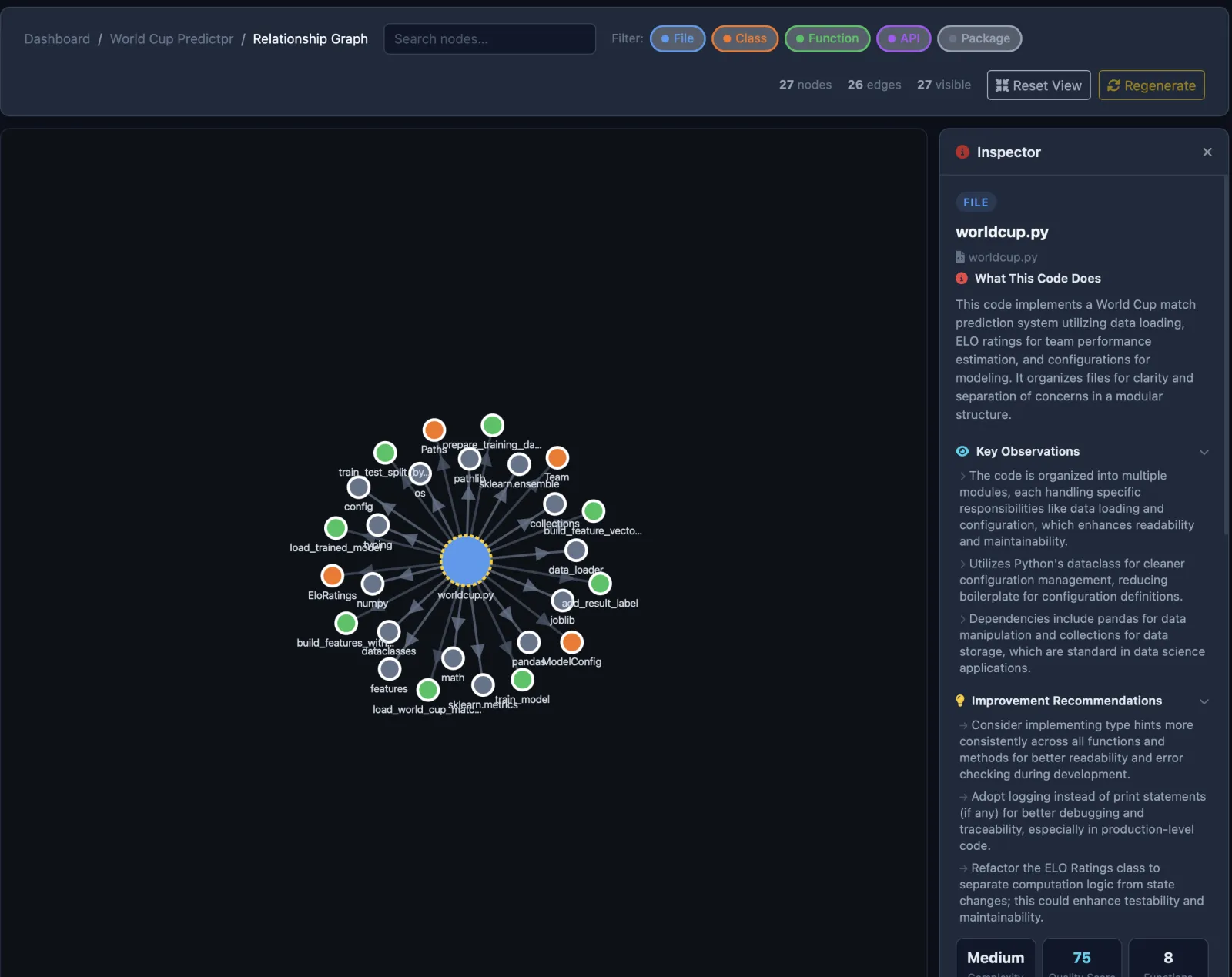1232x977 pixels.
Task: Click the build_feature_vecto... function node
Action: [x=593, y=511]
